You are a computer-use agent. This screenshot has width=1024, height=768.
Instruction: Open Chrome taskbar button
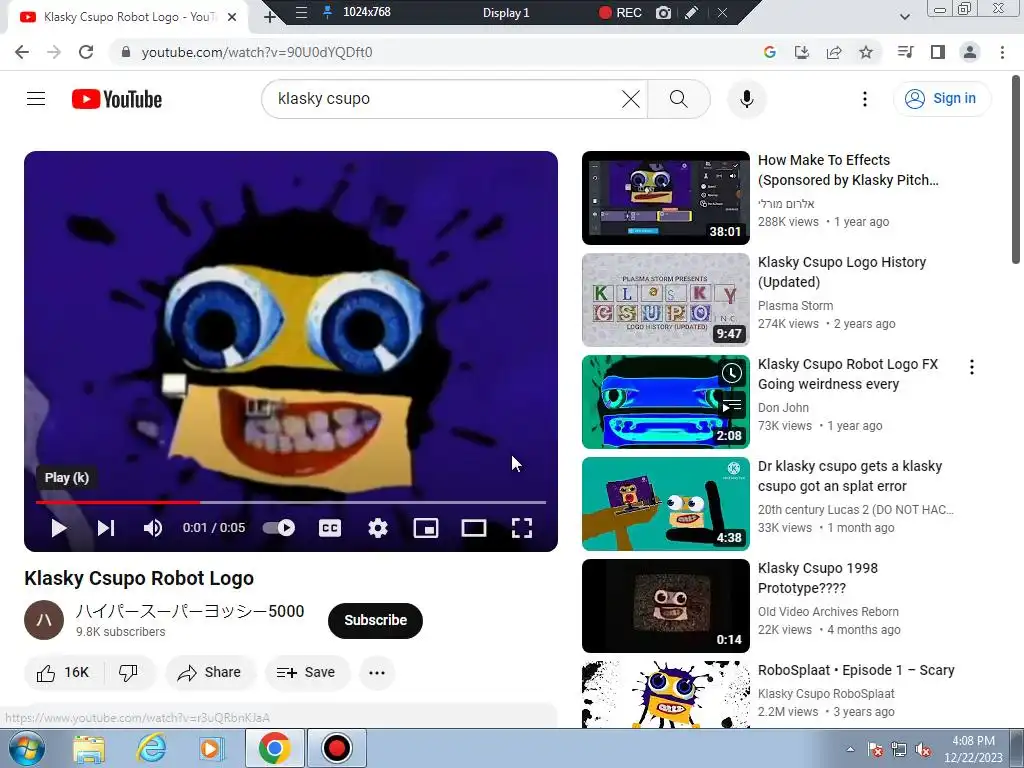(274, 748)
